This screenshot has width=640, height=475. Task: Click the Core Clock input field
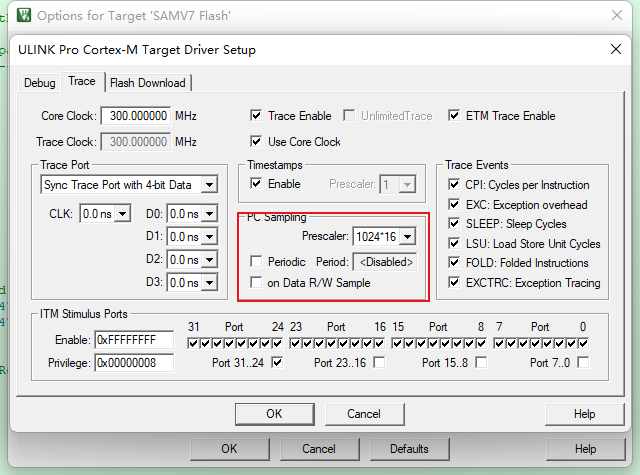pos(135,116)
